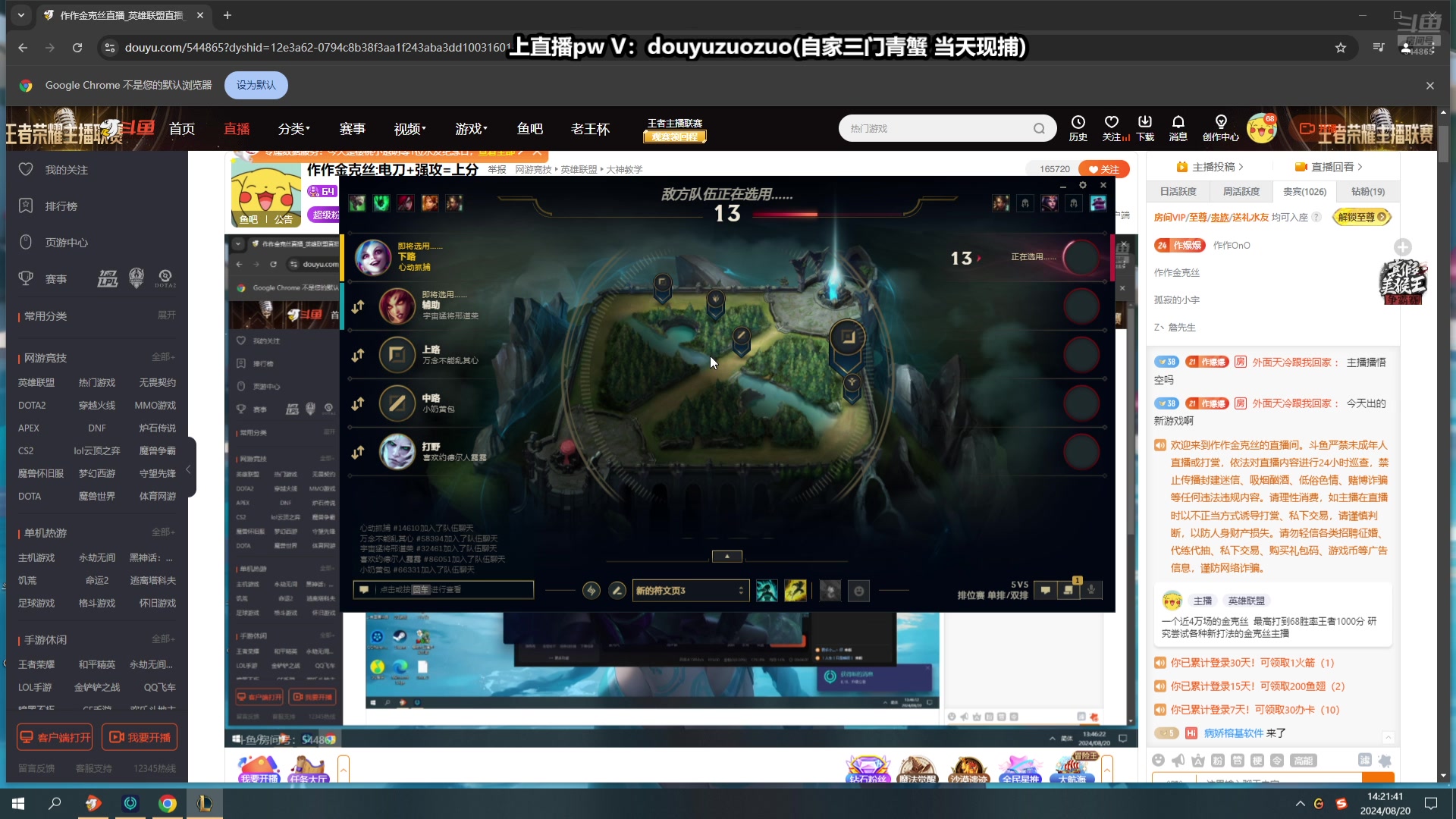1456x819 pixels.
Task: Open the 老王杯 nav item
Action: coord(590,129)
